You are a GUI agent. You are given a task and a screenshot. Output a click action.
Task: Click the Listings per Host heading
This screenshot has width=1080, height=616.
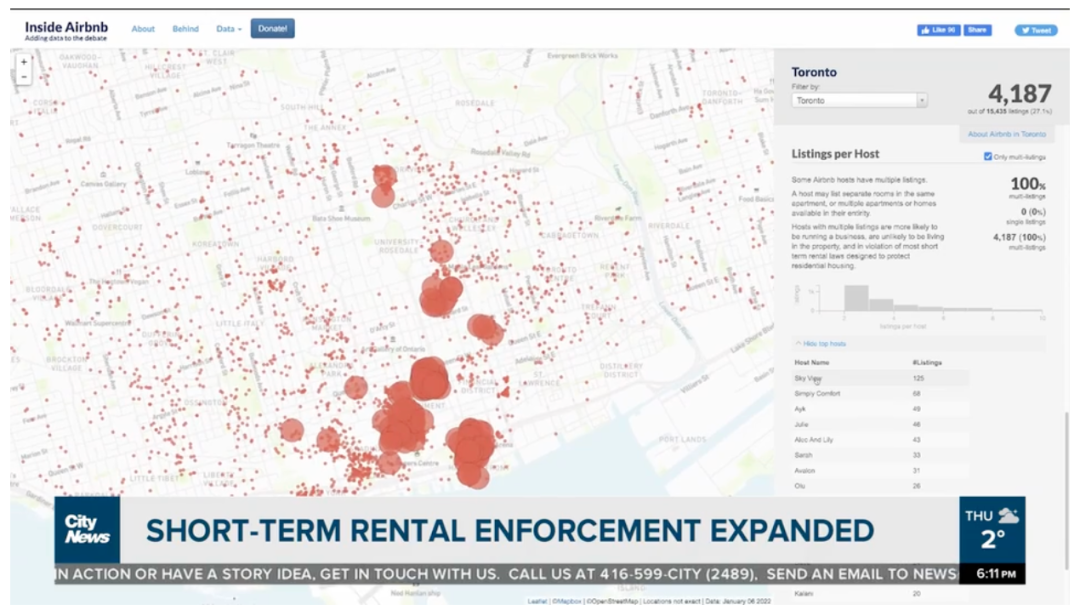835,154
